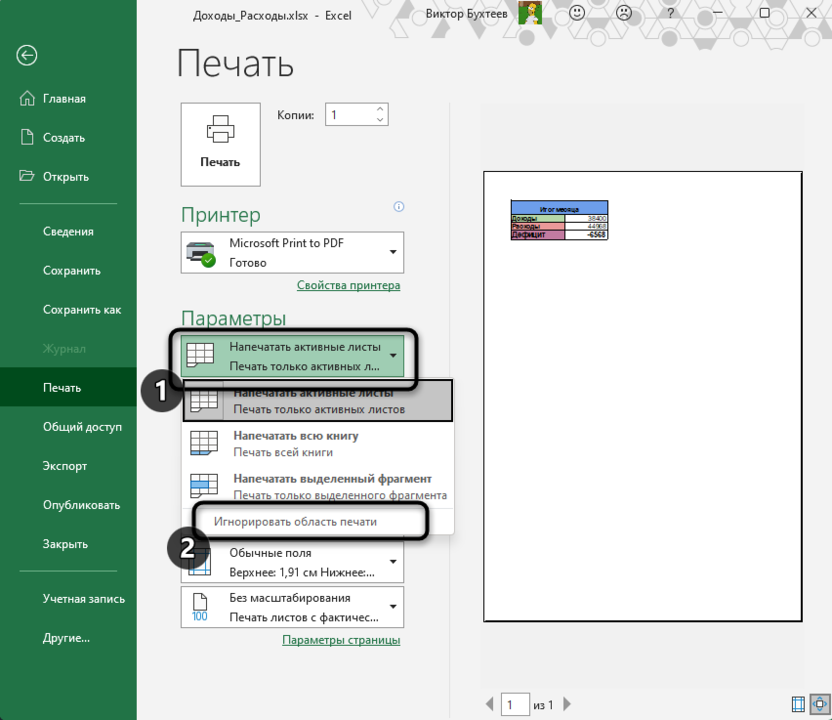The image size is (832, 720).
Task: Open the Свойства принтера link
Action: (x=348, y=286)
